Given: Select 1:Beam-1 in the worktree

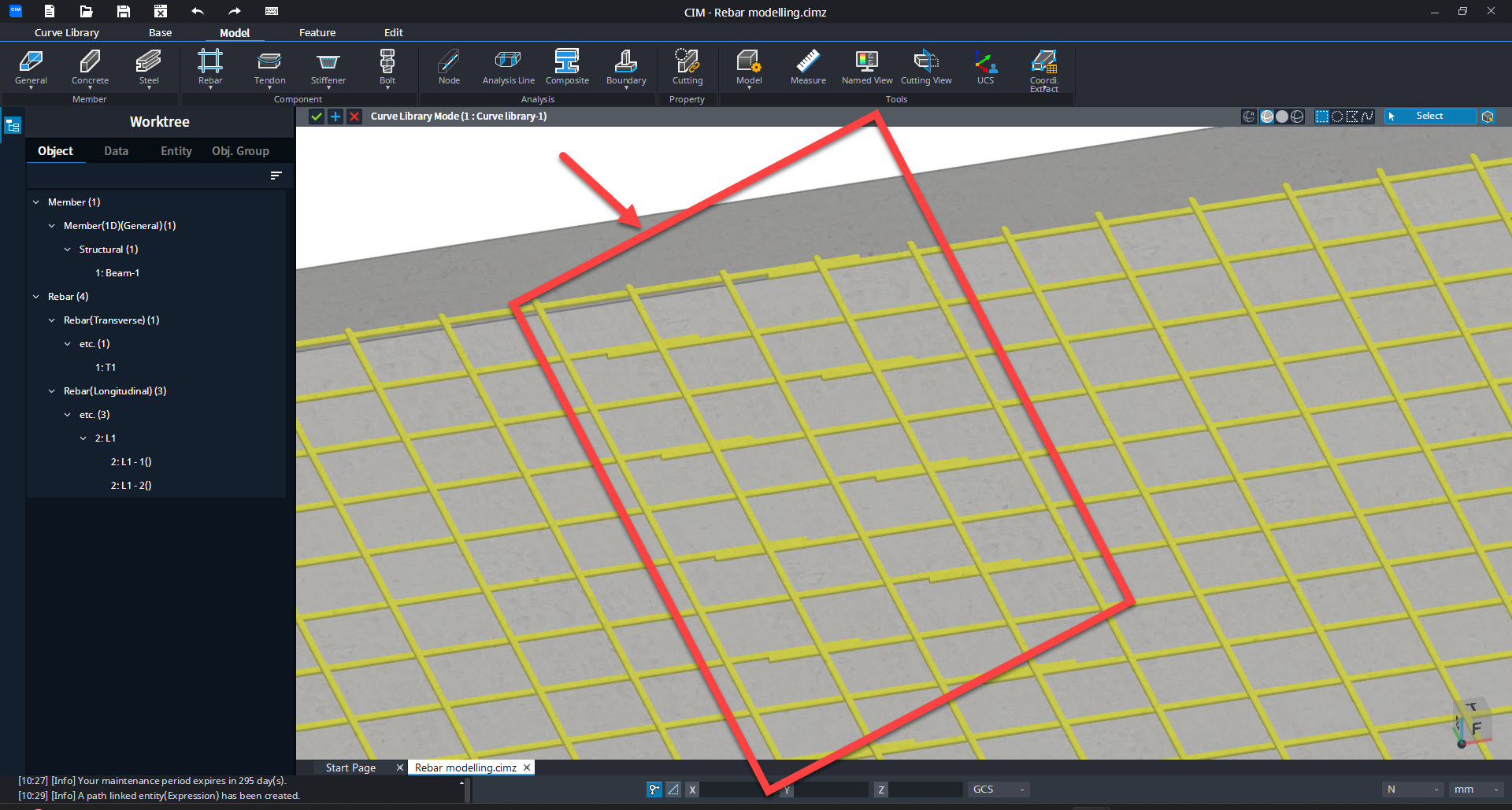Looking at the screenshot, I should click(x=117, y=273).
